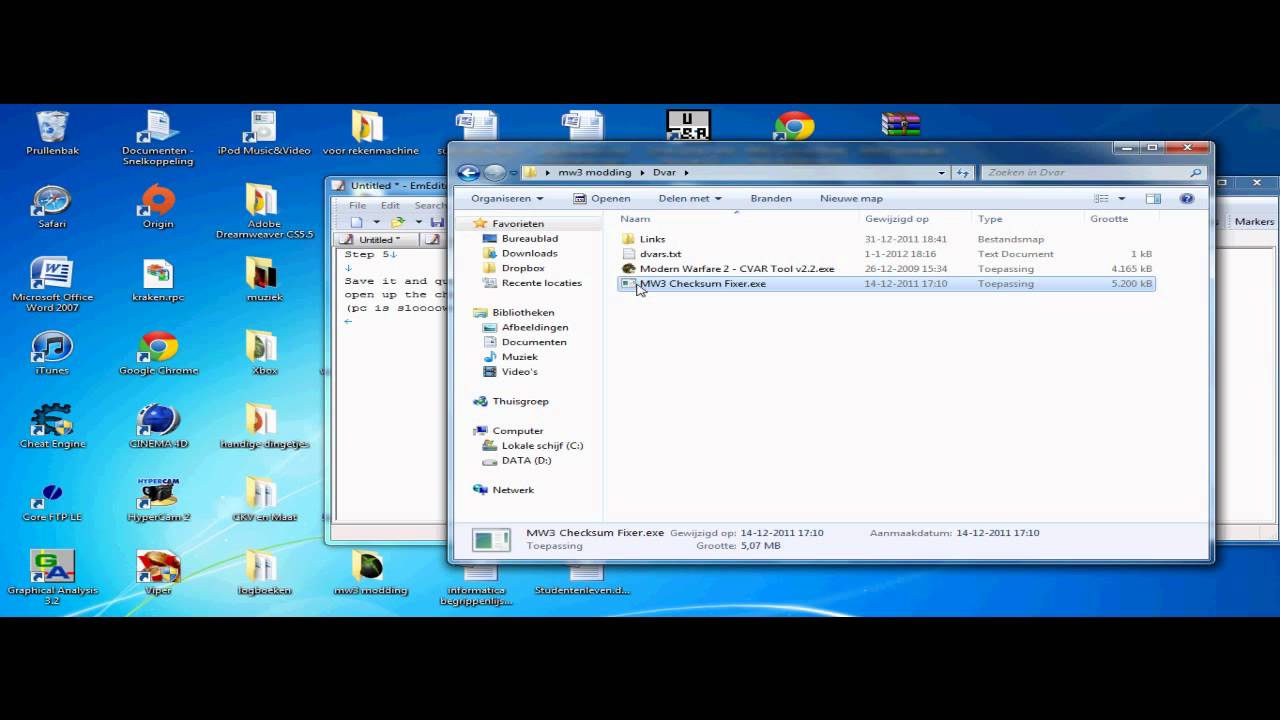Viewport: 1280px width, 720px height.
Task: Select the Google Chrome desktop shortcut
Action: pyautogui.click(x=158, y=353)
